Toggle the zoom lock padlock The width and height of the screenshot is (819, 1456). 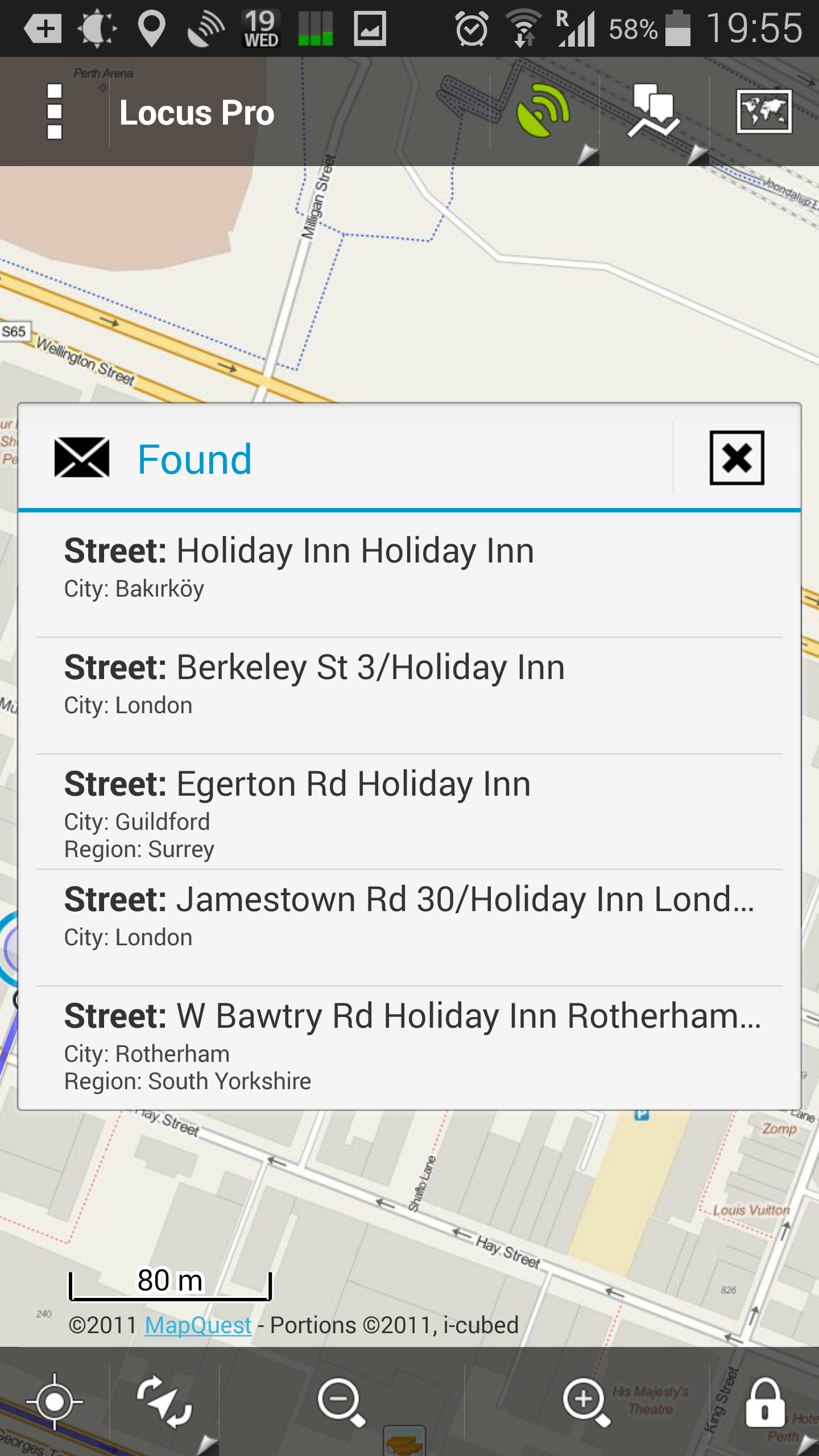(765, 1403)
